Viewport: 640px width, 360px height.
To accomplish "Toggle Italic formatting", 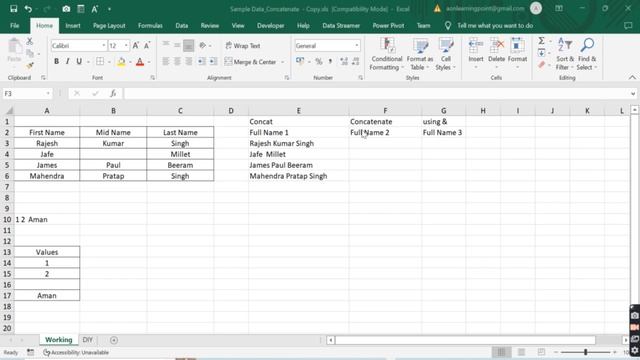I will (67, 62).
